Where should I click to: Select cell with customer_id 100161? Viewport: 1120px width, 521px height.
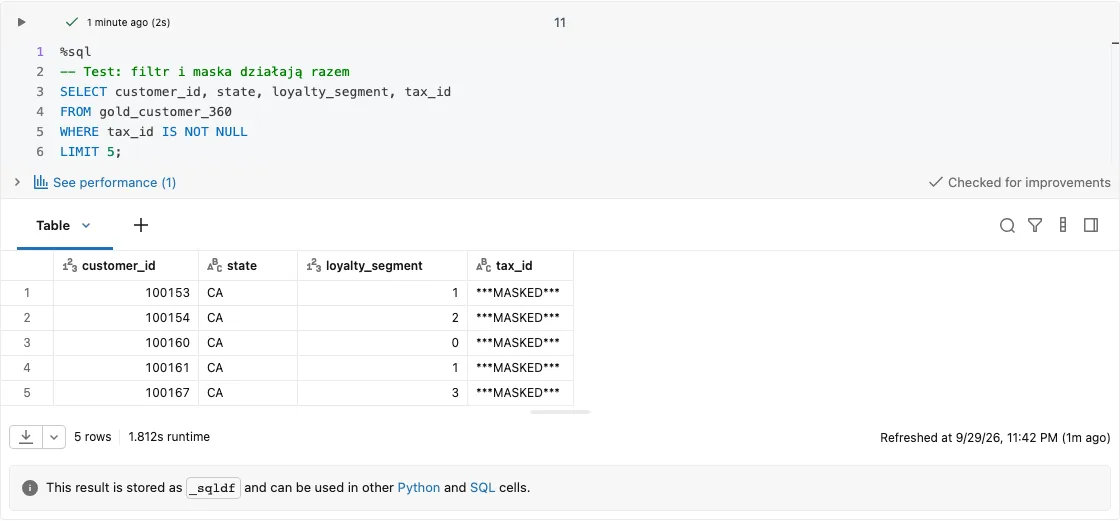click(x=126, y=368)
